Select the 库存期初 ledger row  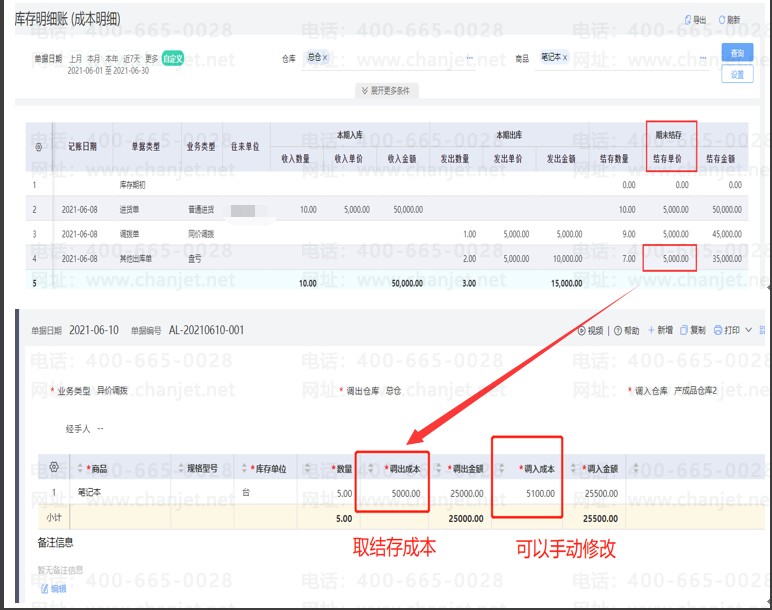click(x=387, y=185)
